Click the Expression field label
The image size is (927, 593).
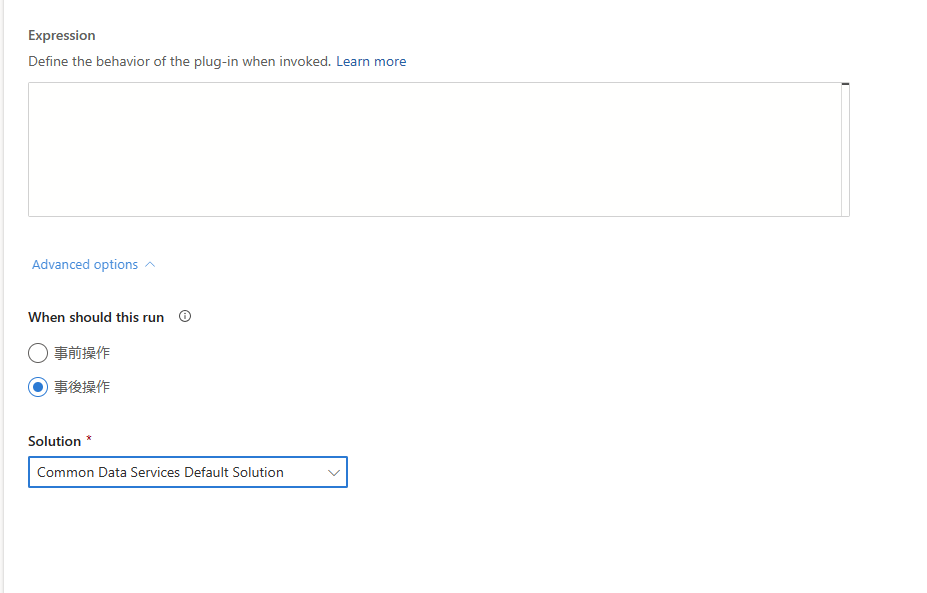pos(62,36)
